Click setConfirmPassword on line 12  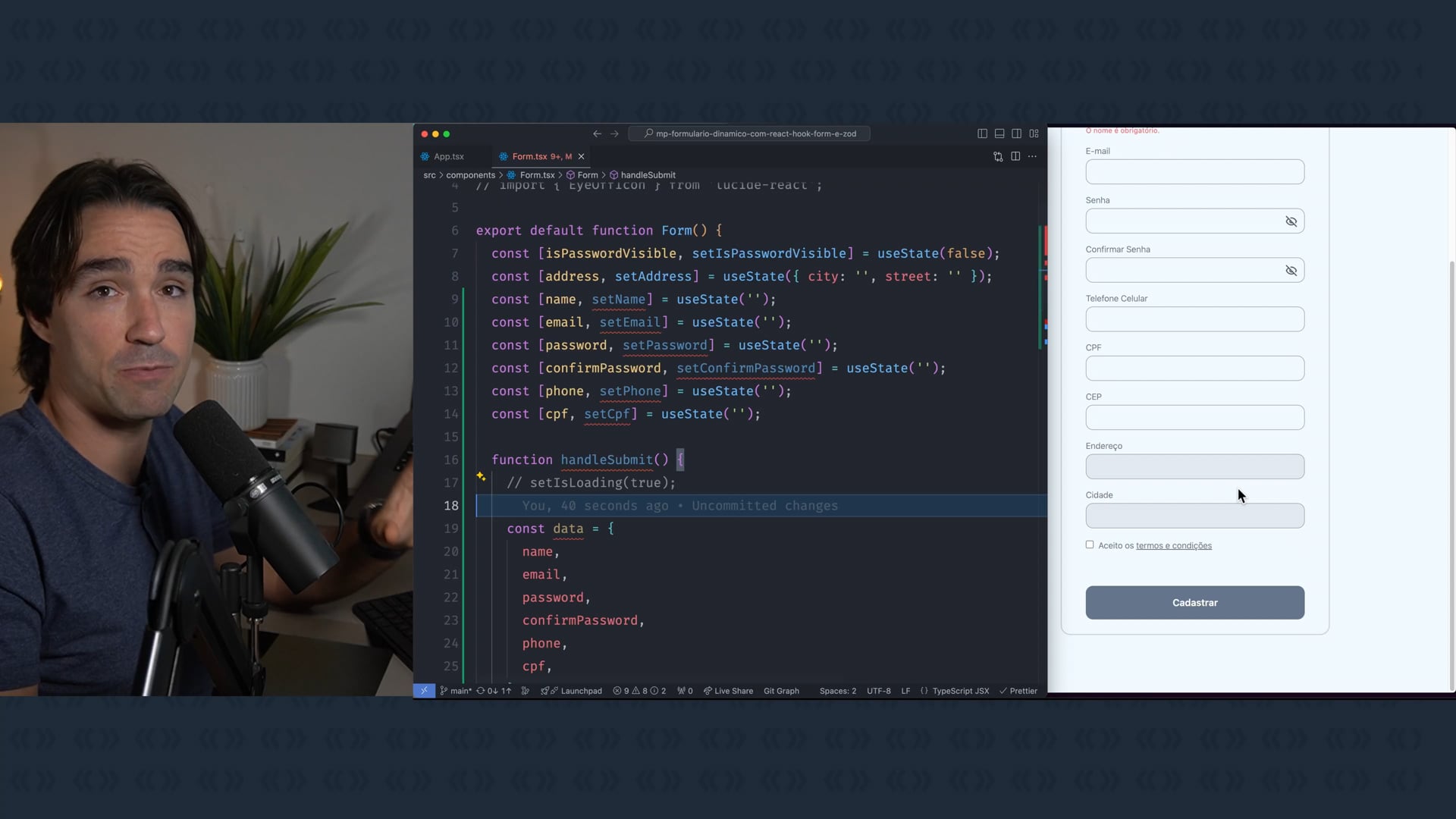pyautogui.click(x=746, y=369)
